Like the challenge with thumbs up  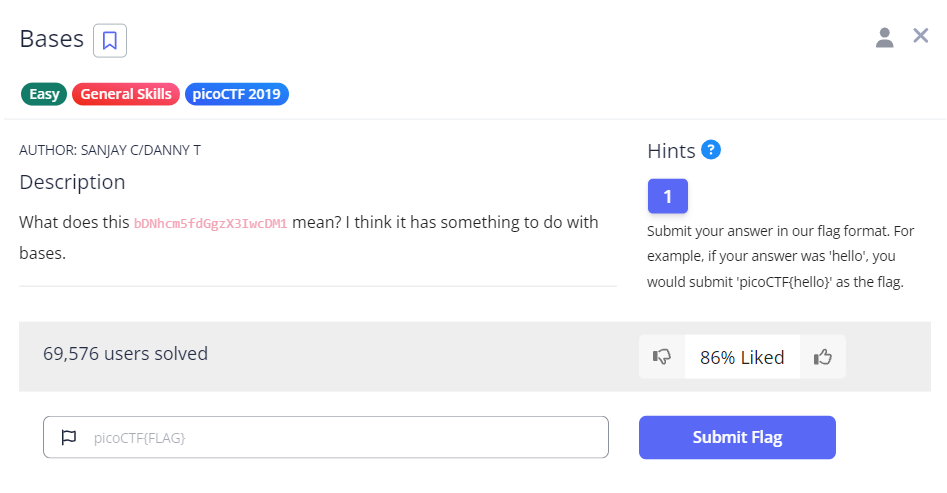(x=823, y=357)
